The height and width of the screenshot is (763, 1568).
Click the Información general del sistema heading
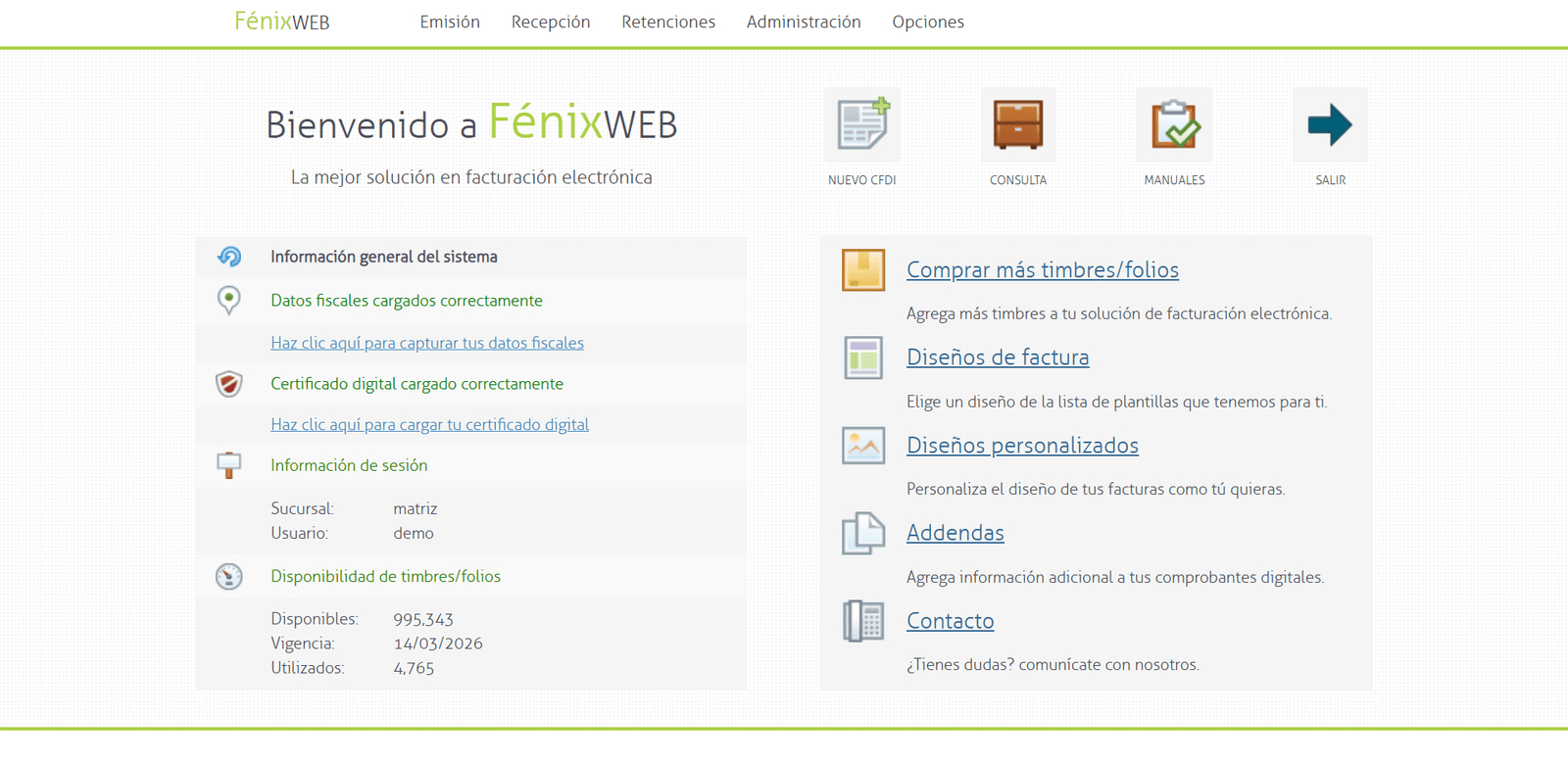[384, 257]
